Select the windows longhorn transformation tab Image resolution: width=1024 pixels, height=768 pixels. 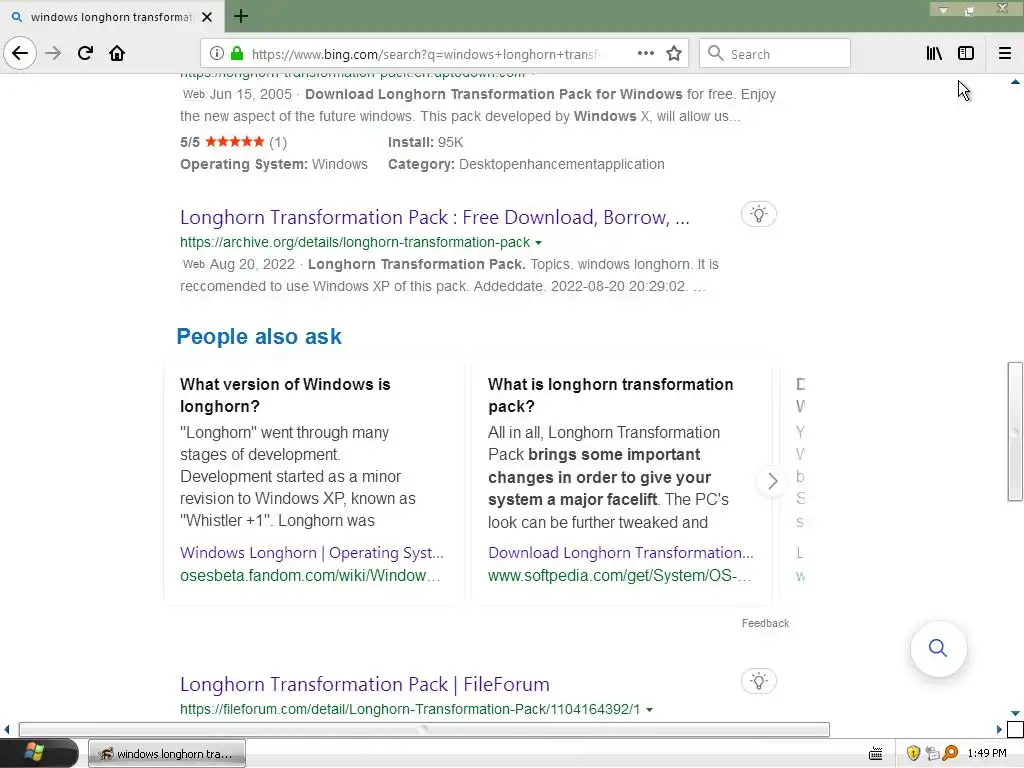[x=112, y=17]
